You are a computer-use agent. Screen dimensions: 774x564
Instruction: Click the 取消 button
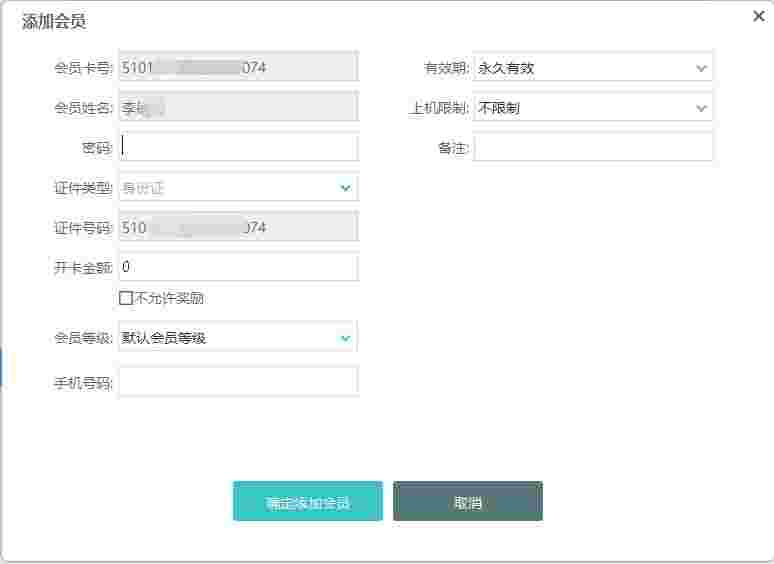(x=467, y=502)
